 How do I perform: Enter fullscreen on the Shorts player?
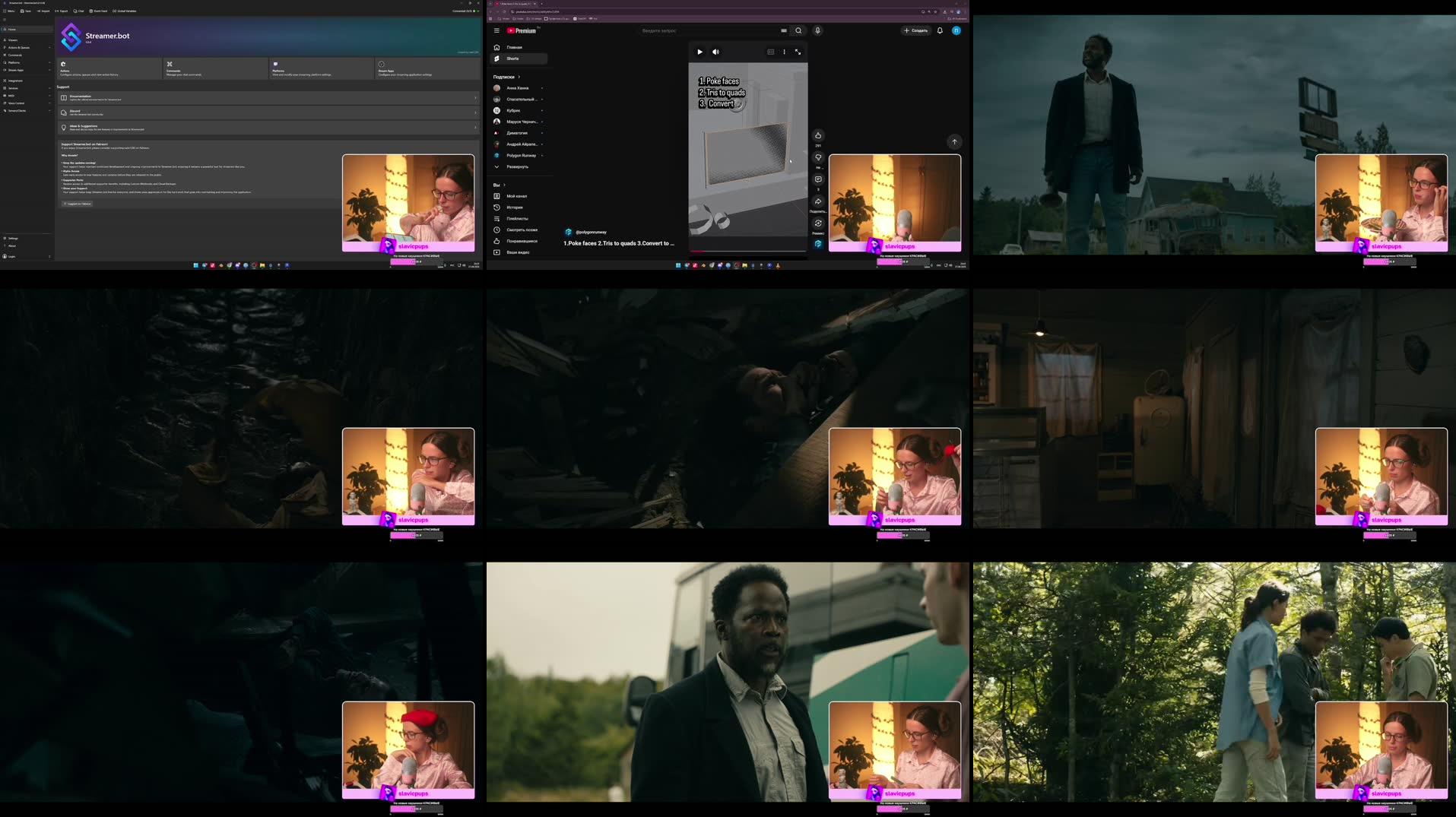(798, 52)
